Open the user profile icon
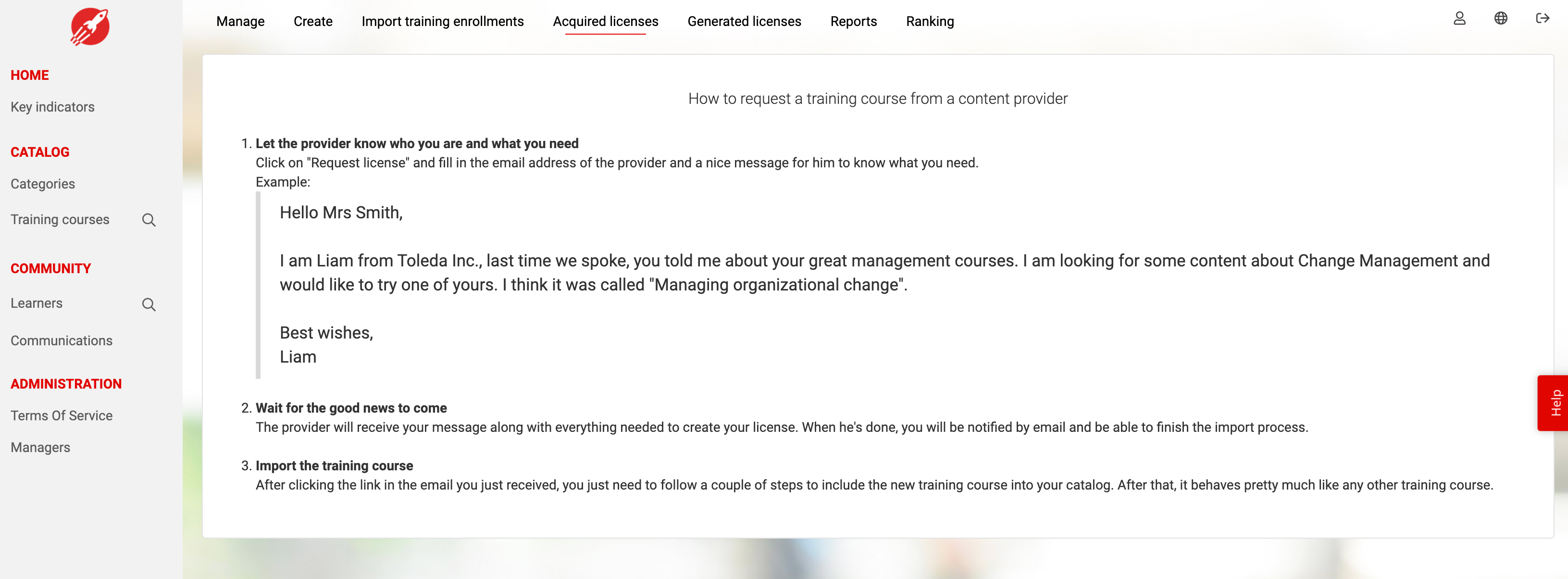Viewport: 1568px width, 579px height. (x=1460, y=19)
